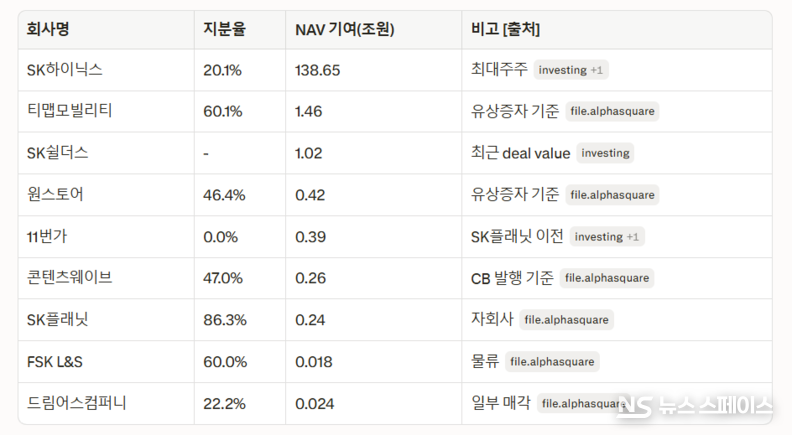Select the NAV 기여(조원) column header
Viewport: 792px width, 435px height.
(x=344, y=30)
